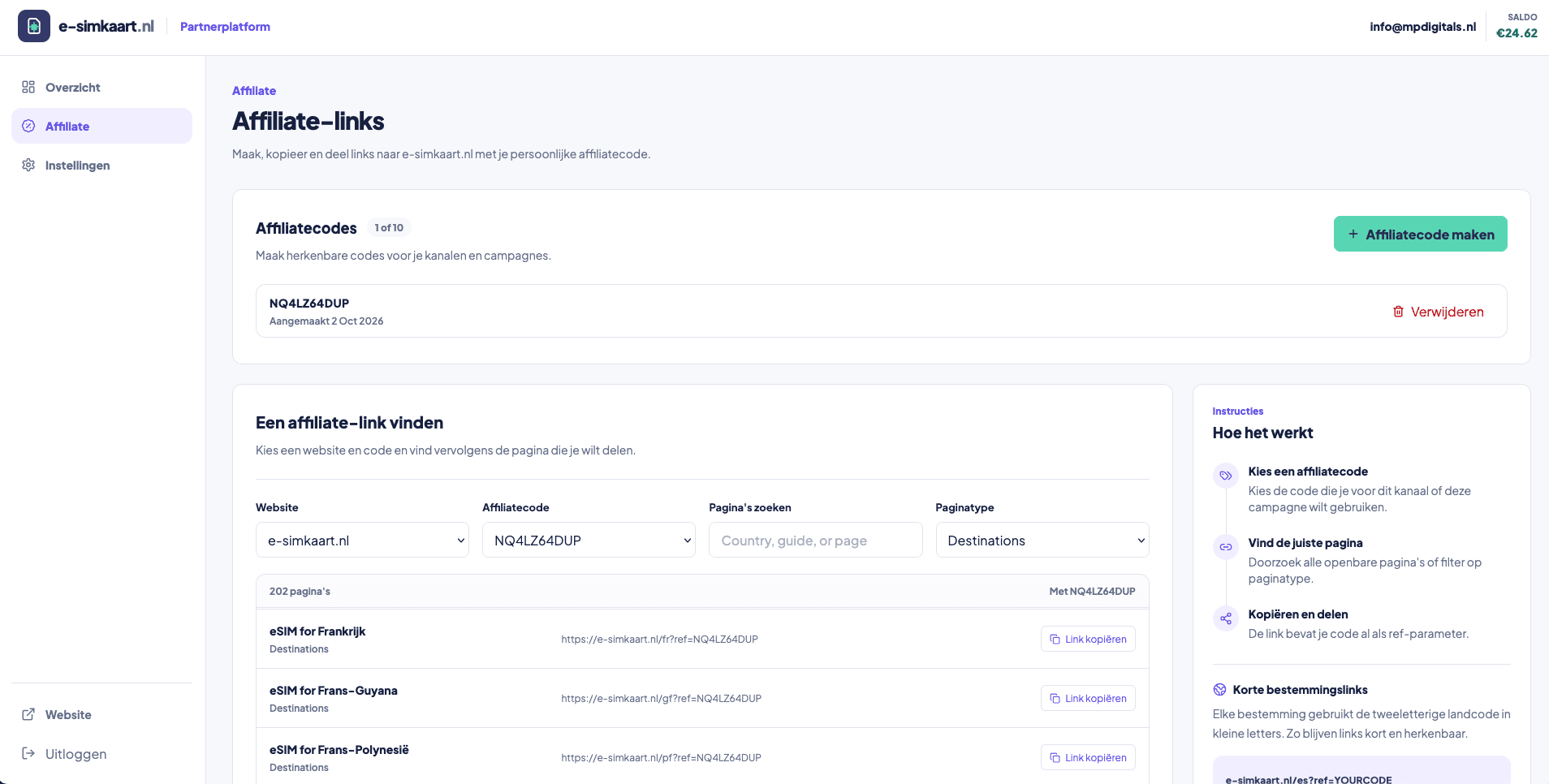
Task: Click the eSIM for Frankrijk row title
Action: click(x=317, y=631)
